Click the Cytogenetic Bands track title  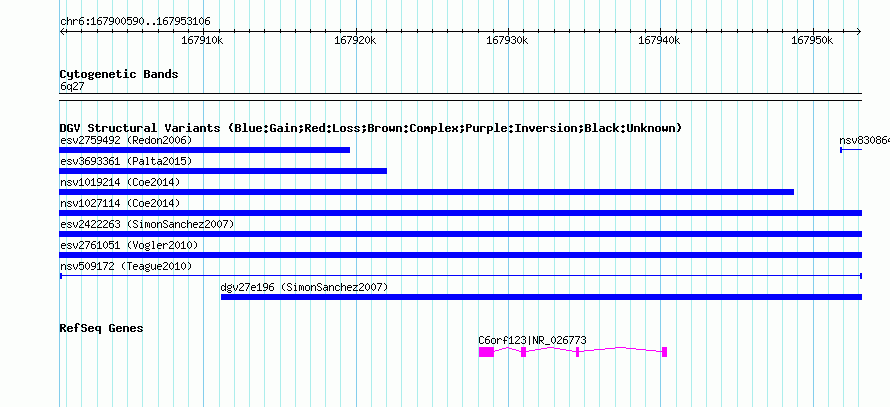coord(119,74)
